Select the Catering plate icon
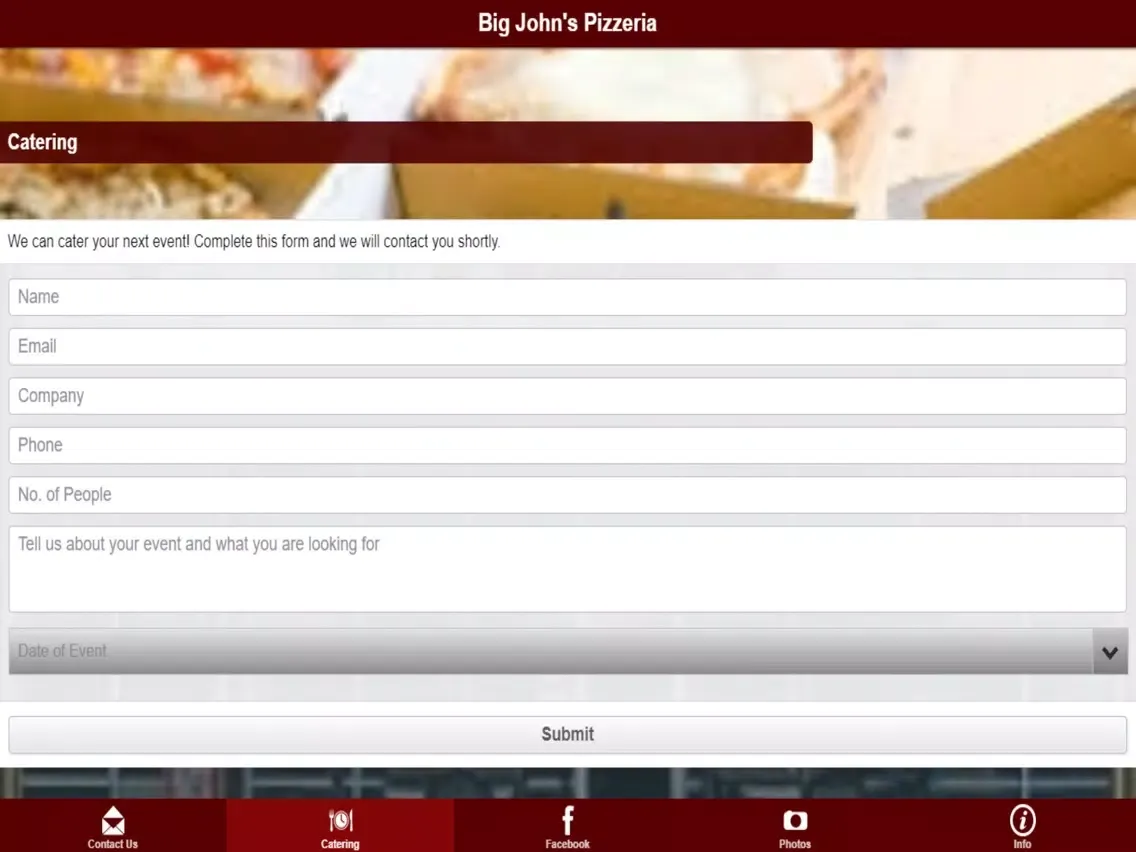 point(341,821)
